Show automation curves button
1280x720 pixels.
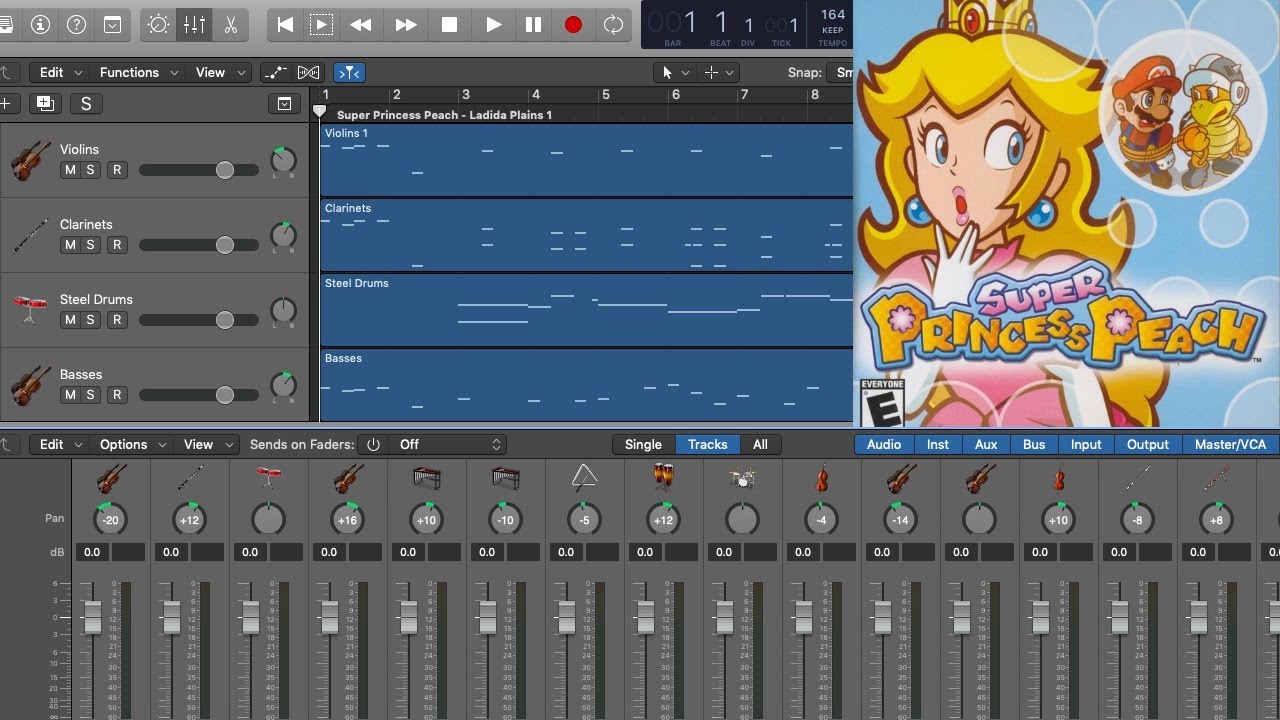tap(274, 72)
